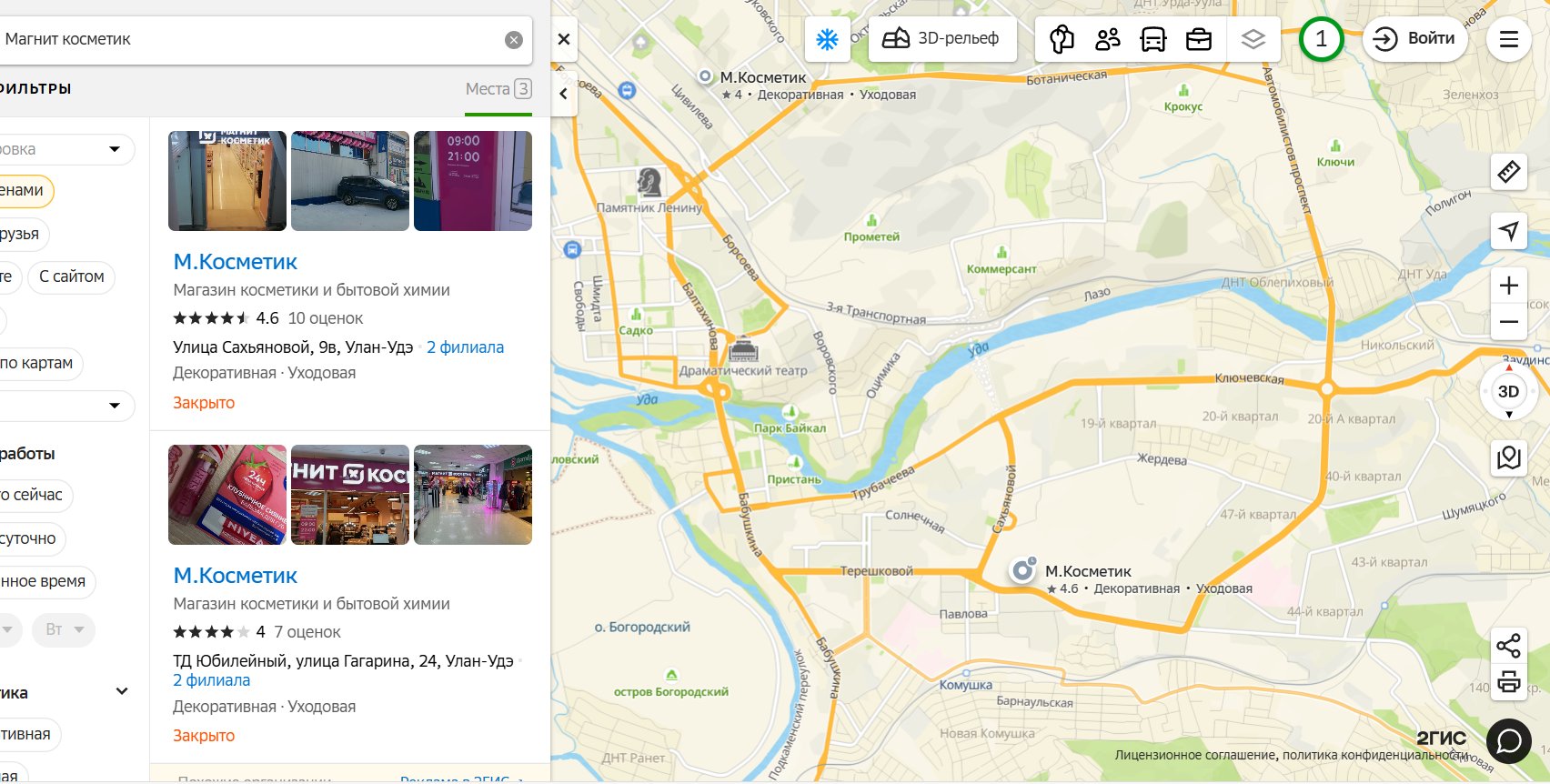Click the briefcase jobs icon
1550x784 pixels.
click(1199, 39)
